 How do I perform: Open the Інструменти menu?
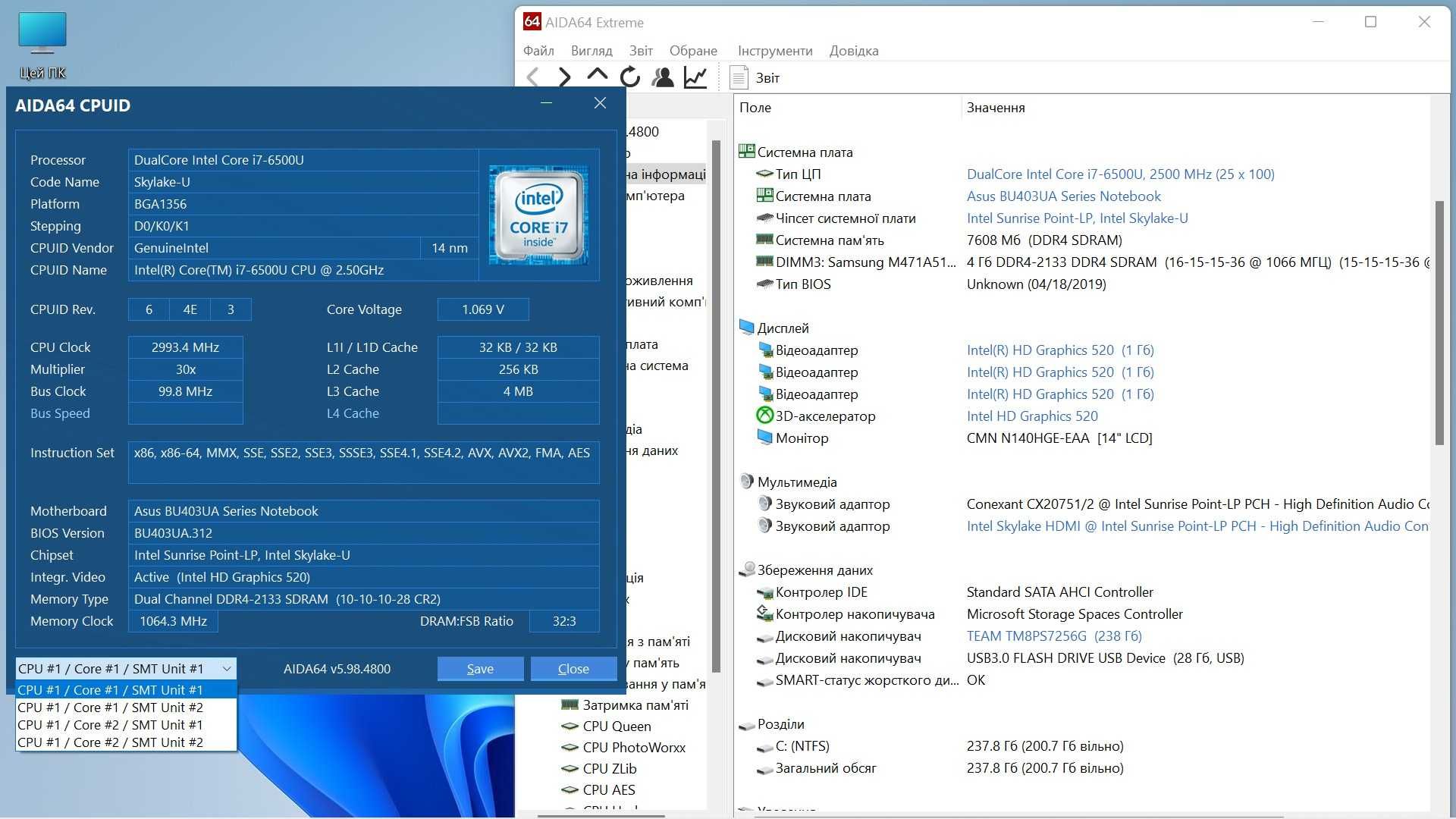pyautogui.click(x=775, y=51)
